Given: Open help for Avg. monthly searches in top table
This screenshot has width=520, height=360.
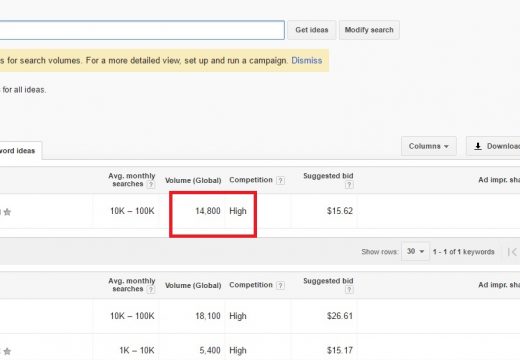Looking at the screenshot, I should pyautogui.click(x=151, y=184).
